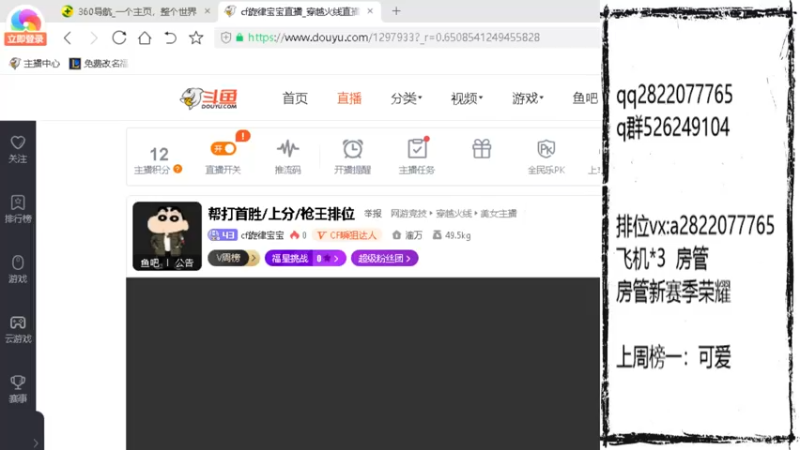This screenshot has height=450, width=800.
Task: Switch to the 360导航 browser tab
Action: [135, 11]
